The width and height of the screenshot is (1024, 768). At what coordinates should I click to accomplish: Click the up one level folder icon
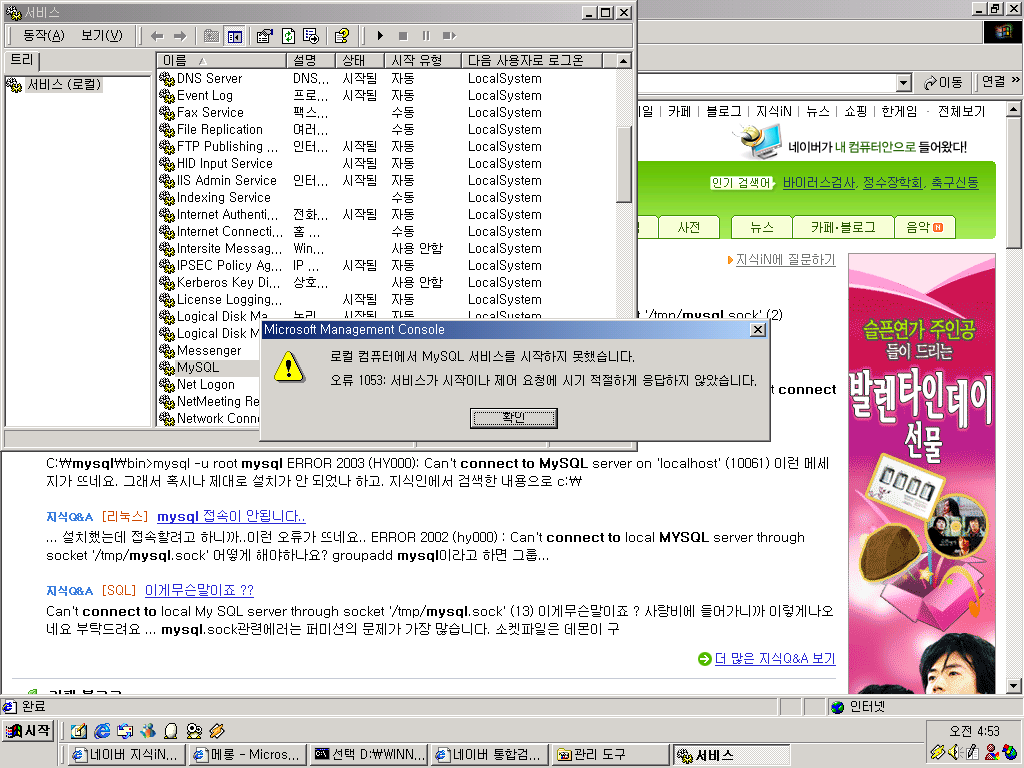click(211, 36)
